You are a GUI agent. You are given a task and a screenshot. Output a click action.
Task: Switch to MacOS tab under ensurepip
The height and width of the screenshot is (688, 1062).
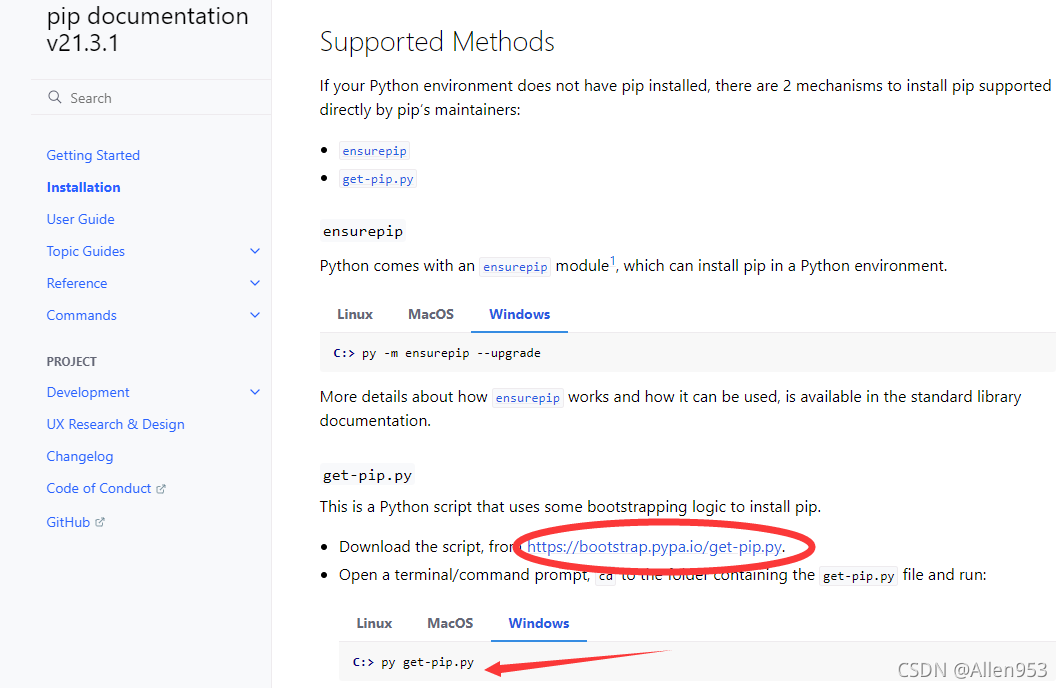[431, 314]
